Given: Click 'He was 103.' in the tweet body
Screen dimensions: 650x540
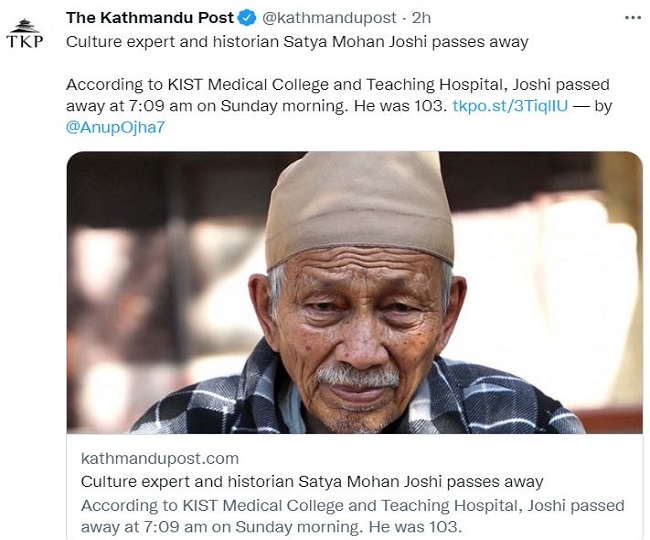Looking at the screenshot, I should tap(409, 103).
